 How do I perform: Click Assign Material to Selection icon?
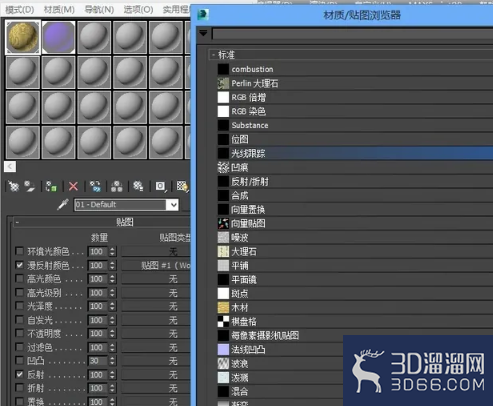(x=51, y=186)
